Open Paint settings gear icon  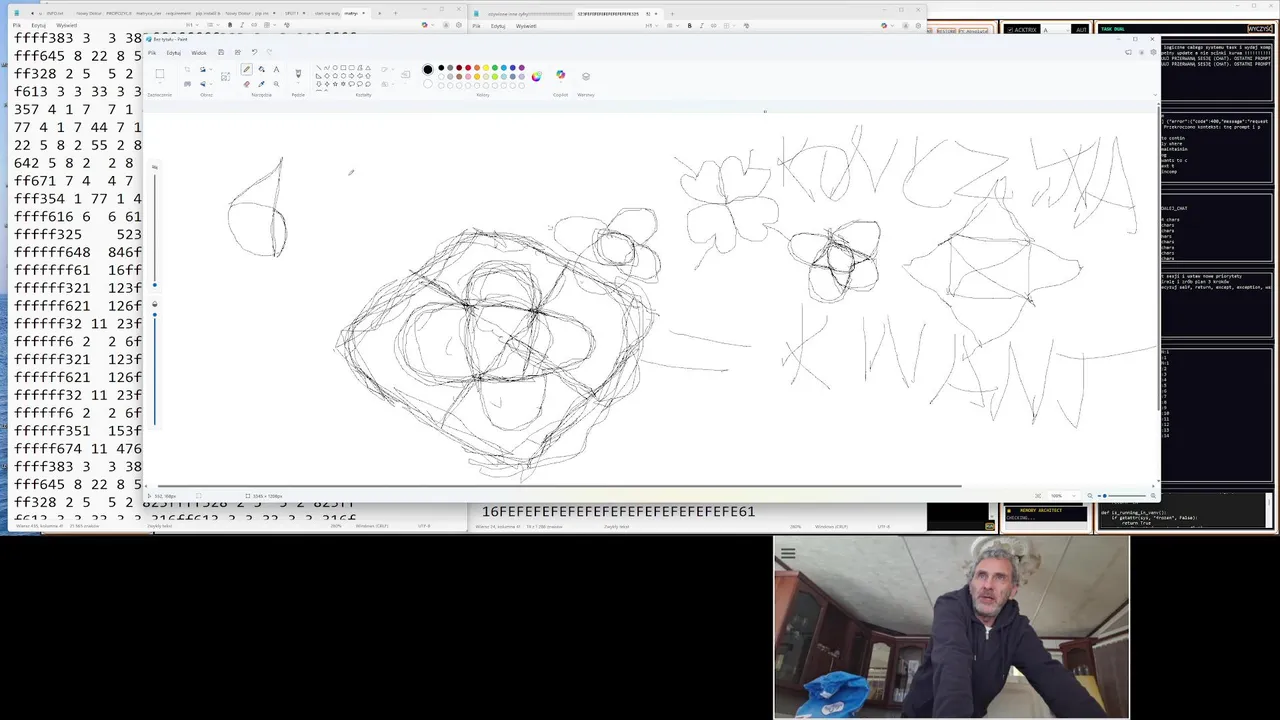point(1153,52)
